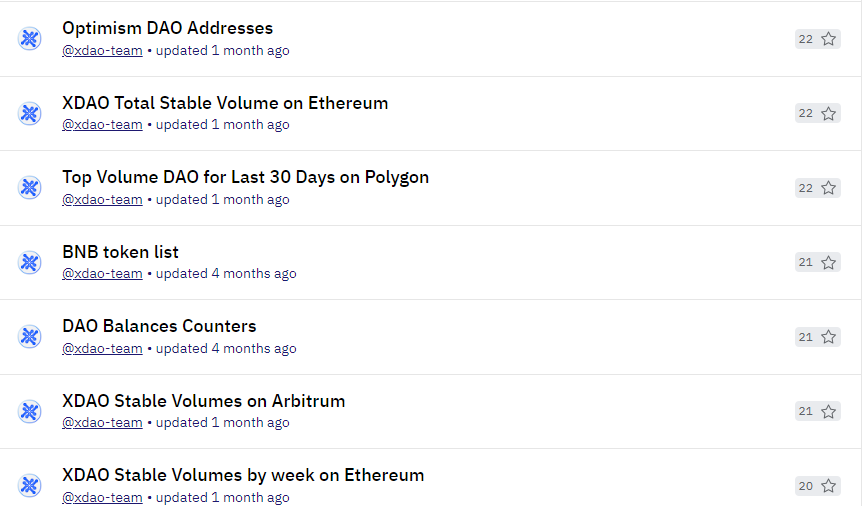Screen dimensions: 864x506
Task: Open Top Volume DAO for Last 30 Days
Action: click(x=245, y=177)
